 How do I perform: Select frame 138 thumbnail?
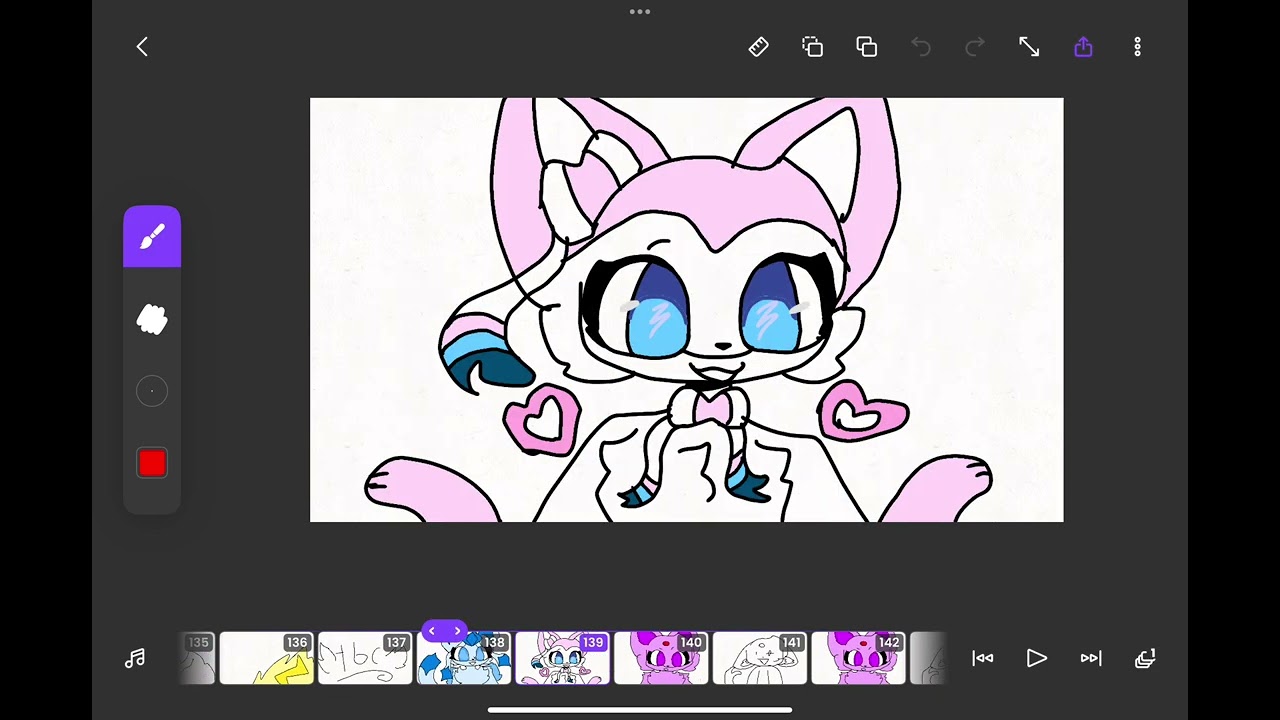[464, 658]
